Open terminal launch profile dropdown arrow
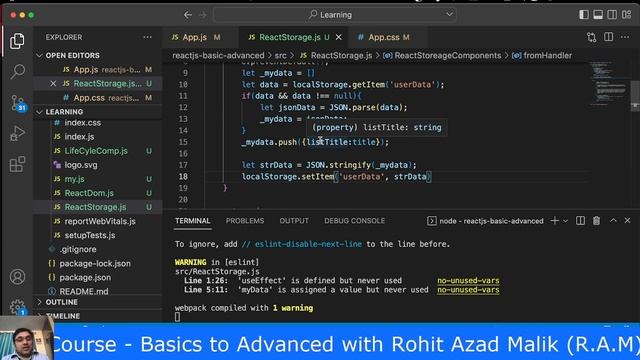 565,221
